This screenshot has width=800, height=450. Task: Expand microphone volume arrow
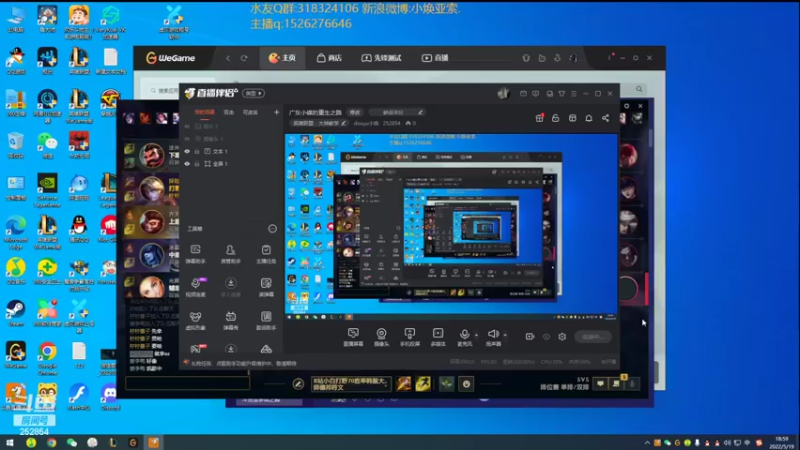tap(477, 335)
